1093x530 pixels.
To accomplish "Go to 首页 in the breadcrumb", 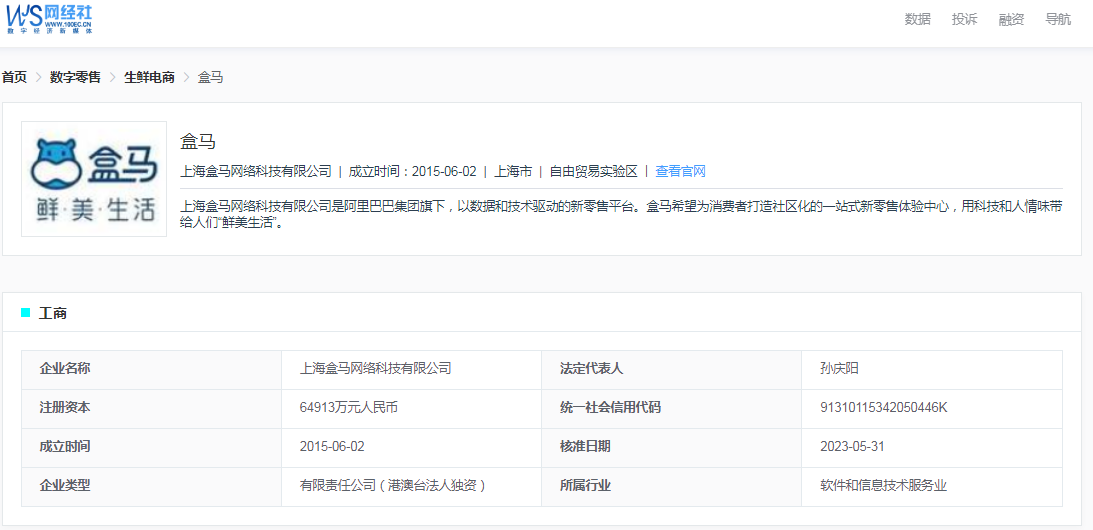I will coord(14,77).
